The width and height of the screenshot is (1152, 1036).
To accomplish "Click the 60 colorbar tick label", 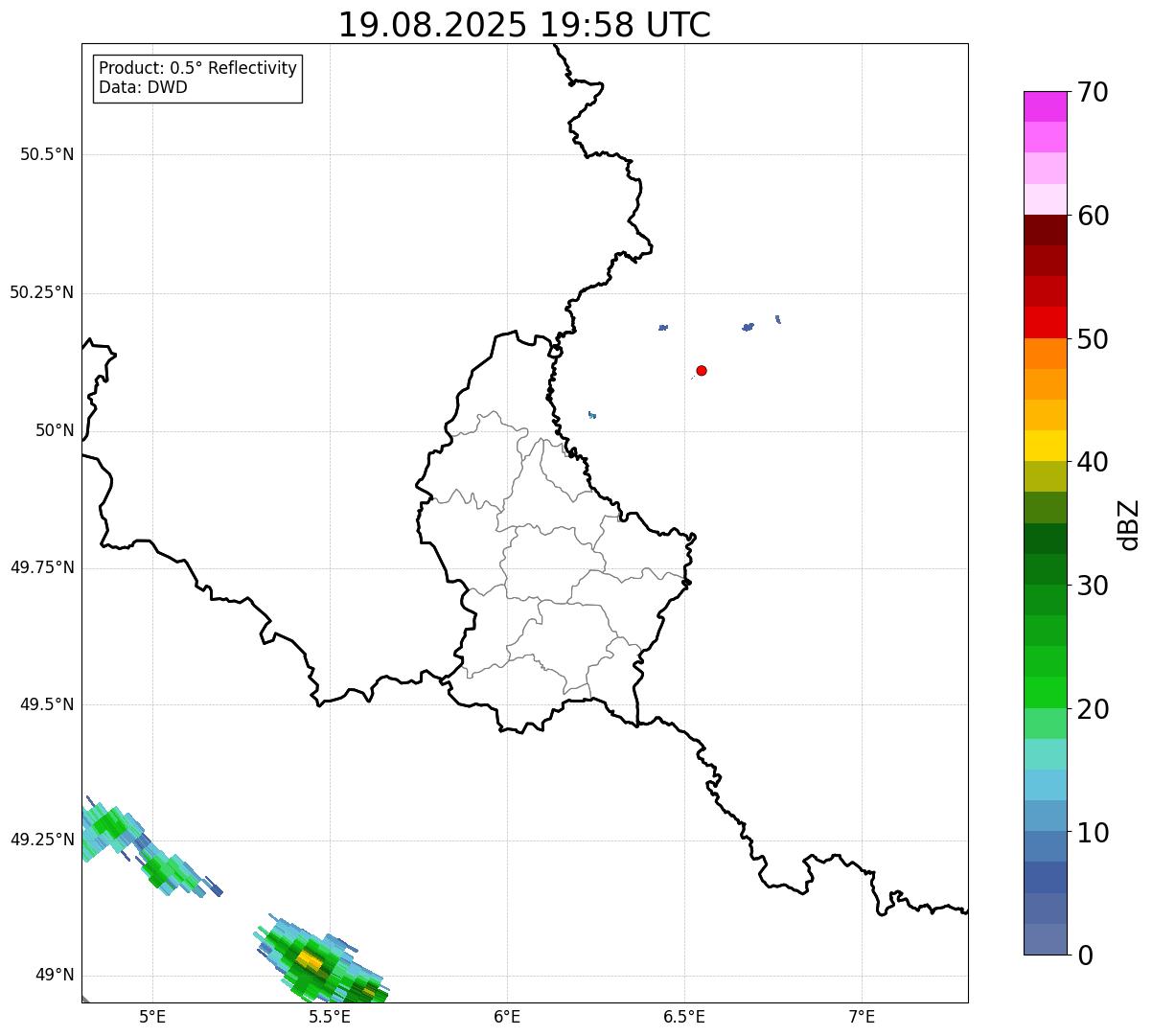I will (x=1093, y=216).
